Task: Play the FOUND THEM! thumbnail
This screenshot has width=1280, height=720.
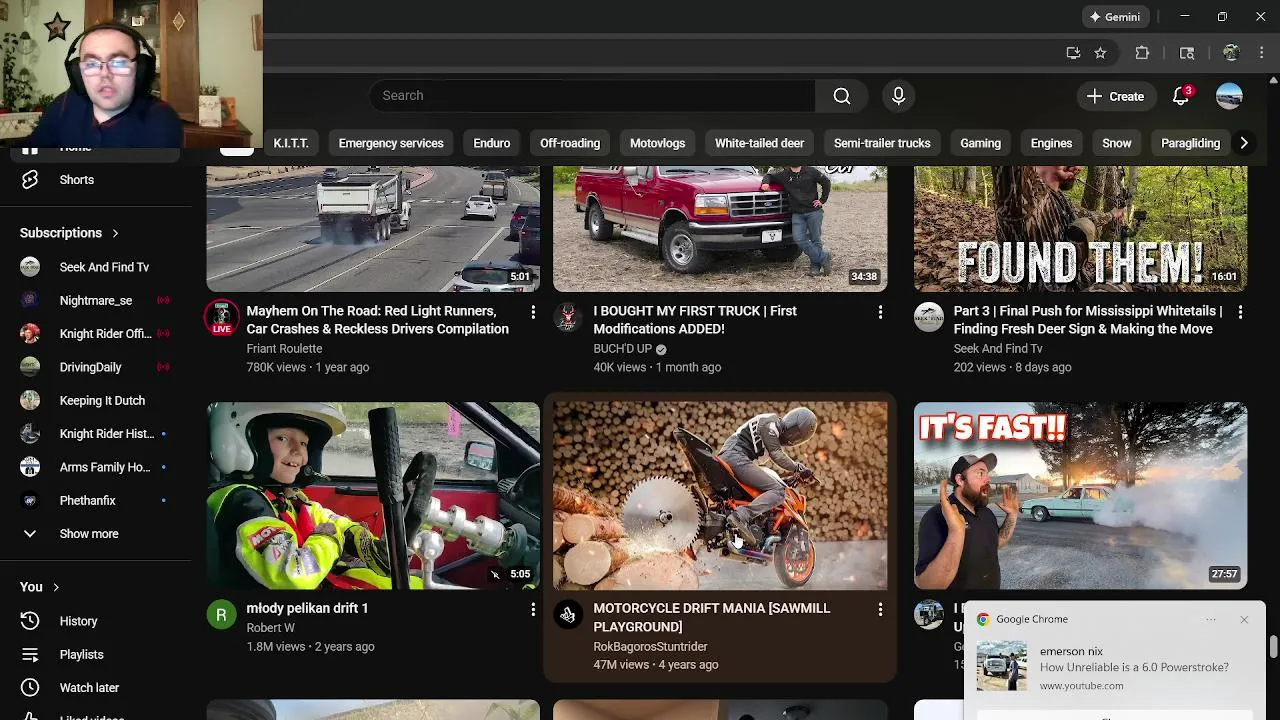Action: click(1080, 229)
